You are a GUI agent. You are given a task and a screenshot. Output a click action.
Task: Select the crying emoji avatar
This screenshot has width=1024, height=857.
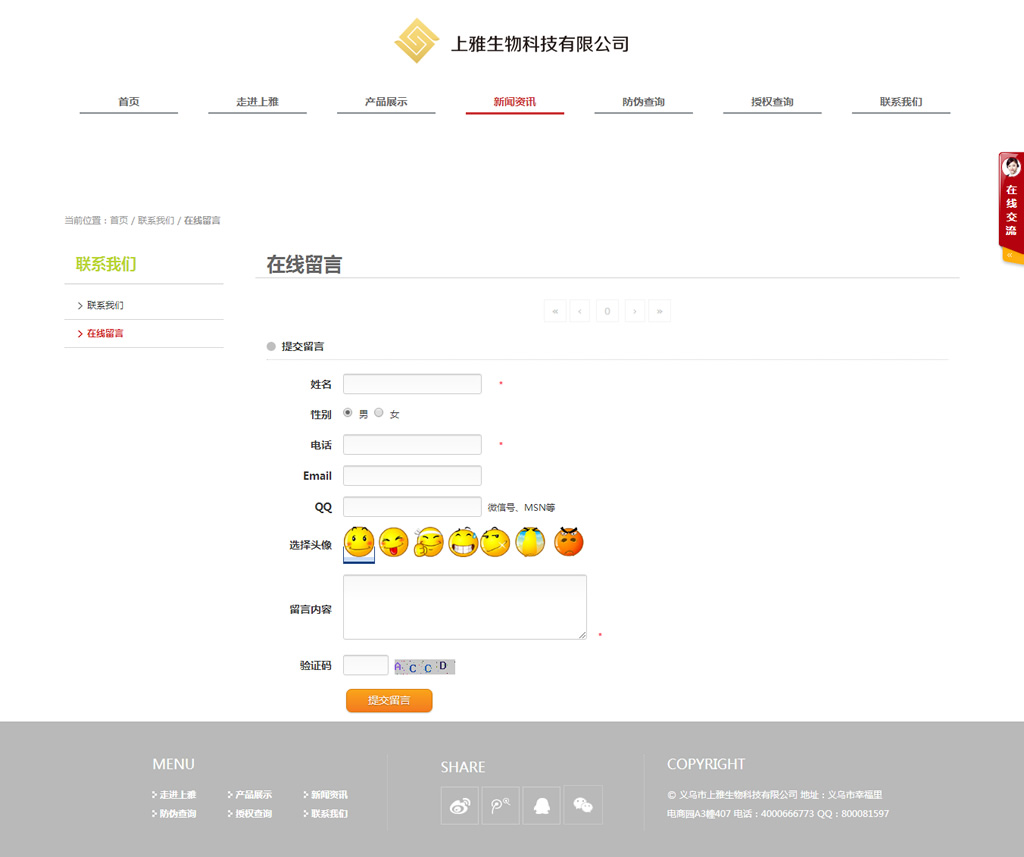tap(530, 542)
